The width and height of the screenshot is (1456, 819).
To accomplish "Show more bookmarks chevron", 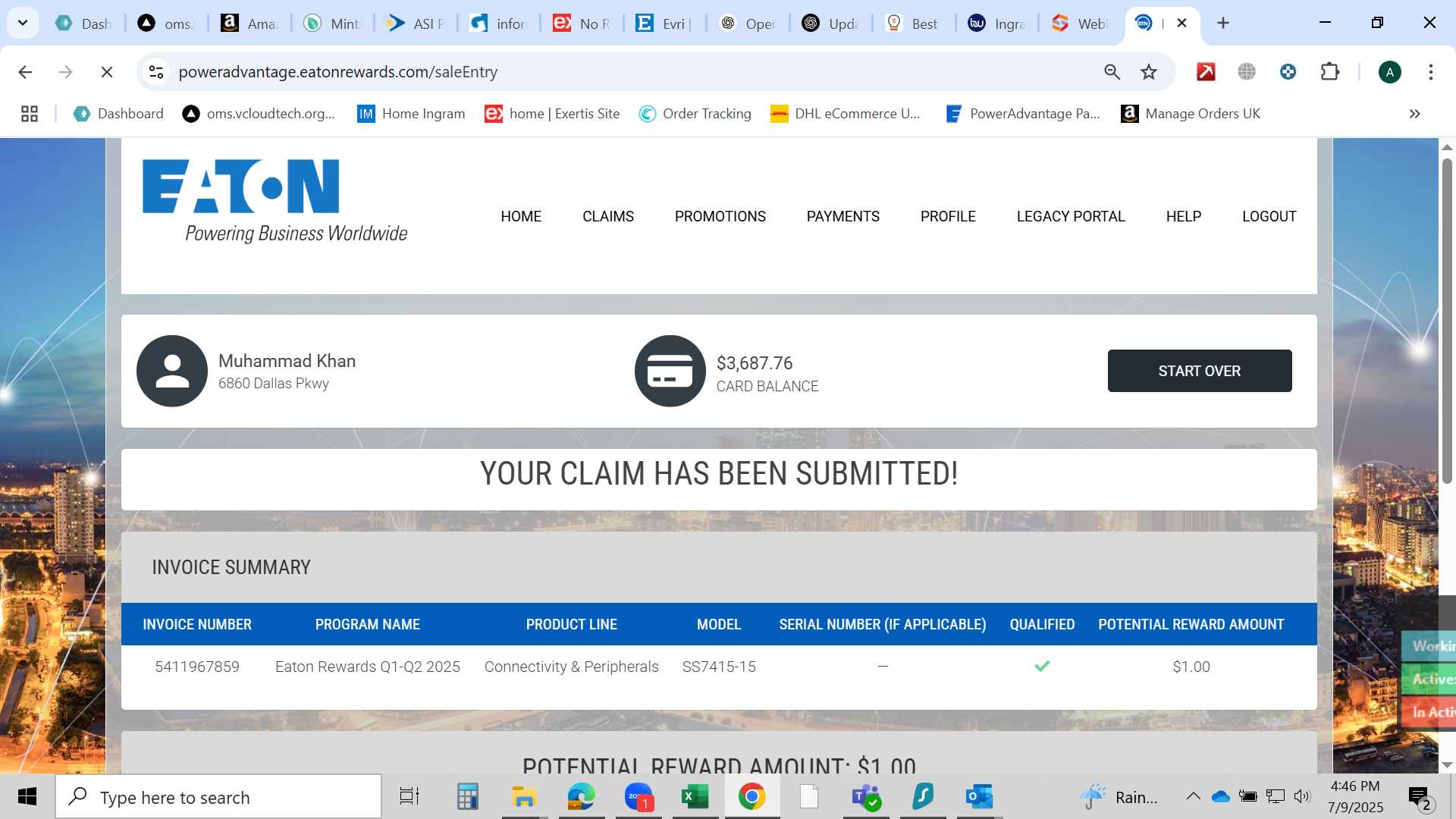I will point(1414,114).
